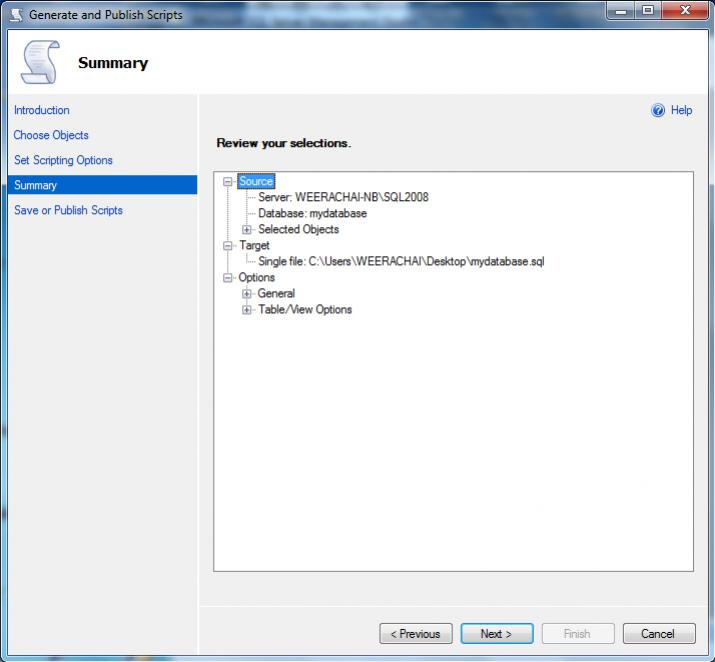Select the Selected Objects label
This screenshot has width=715, height=662.
298,229
